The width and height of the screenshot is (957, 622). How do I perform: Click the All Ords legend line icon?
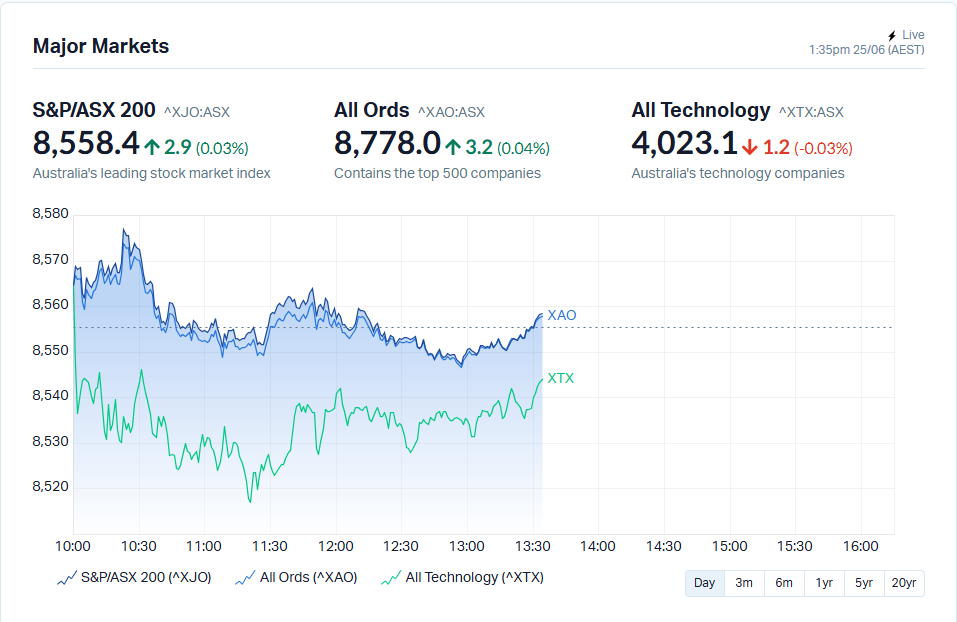pyautogui.click(x=245, y=577)
